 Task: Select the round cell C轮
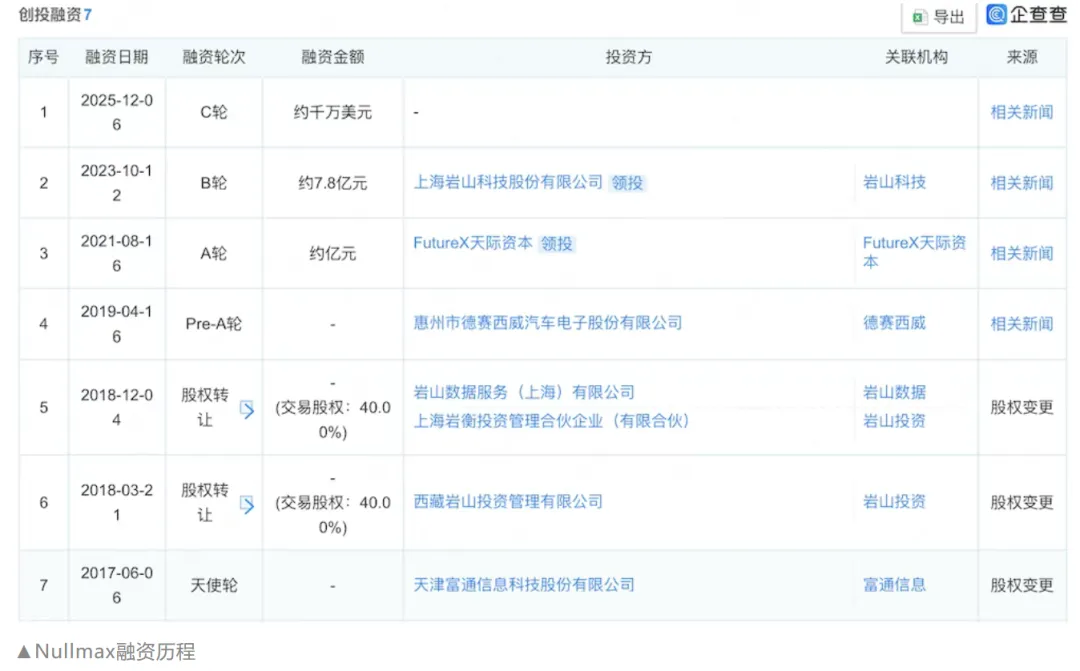(214, 112)
